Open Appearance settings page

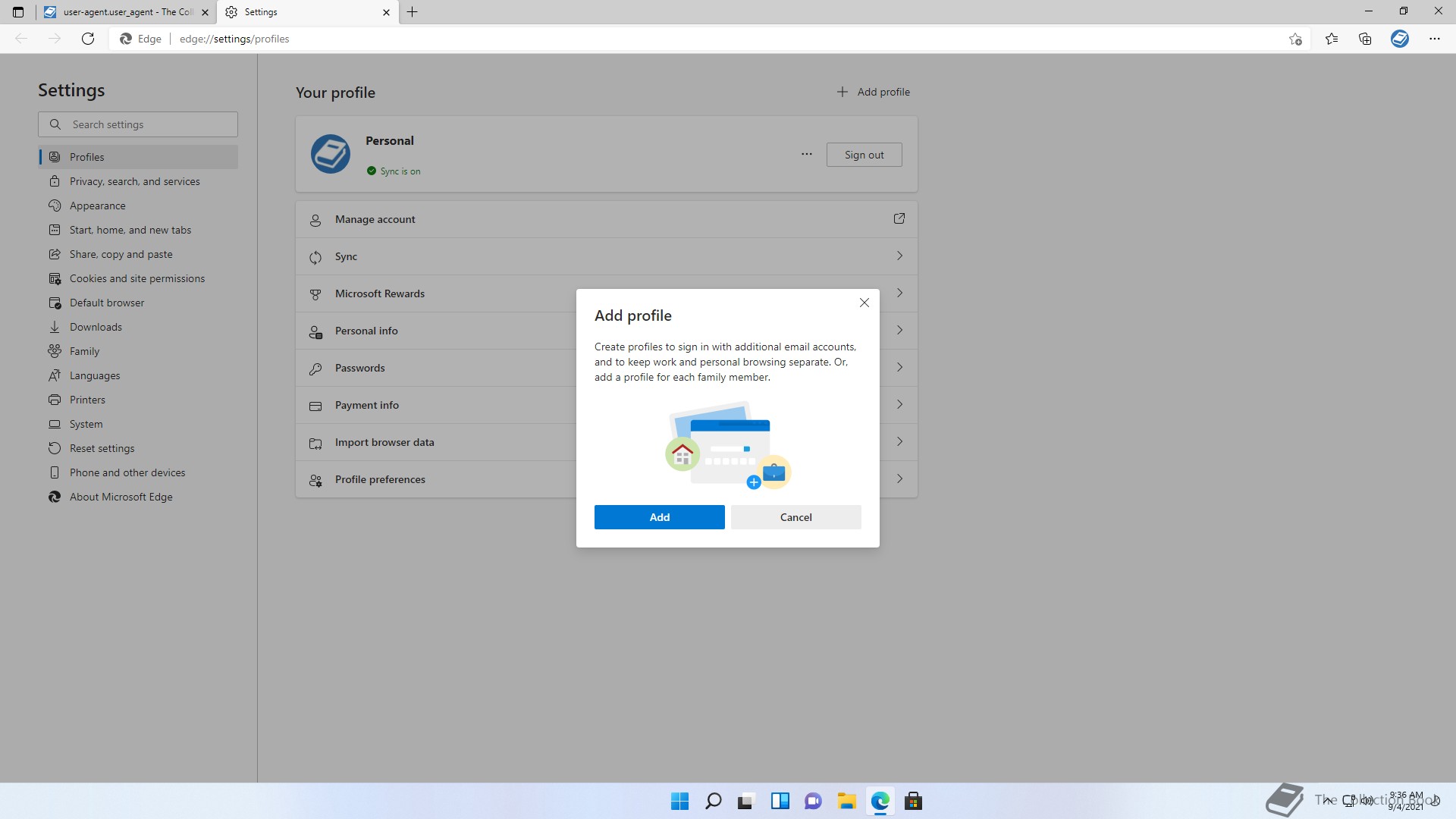point(138,206)
